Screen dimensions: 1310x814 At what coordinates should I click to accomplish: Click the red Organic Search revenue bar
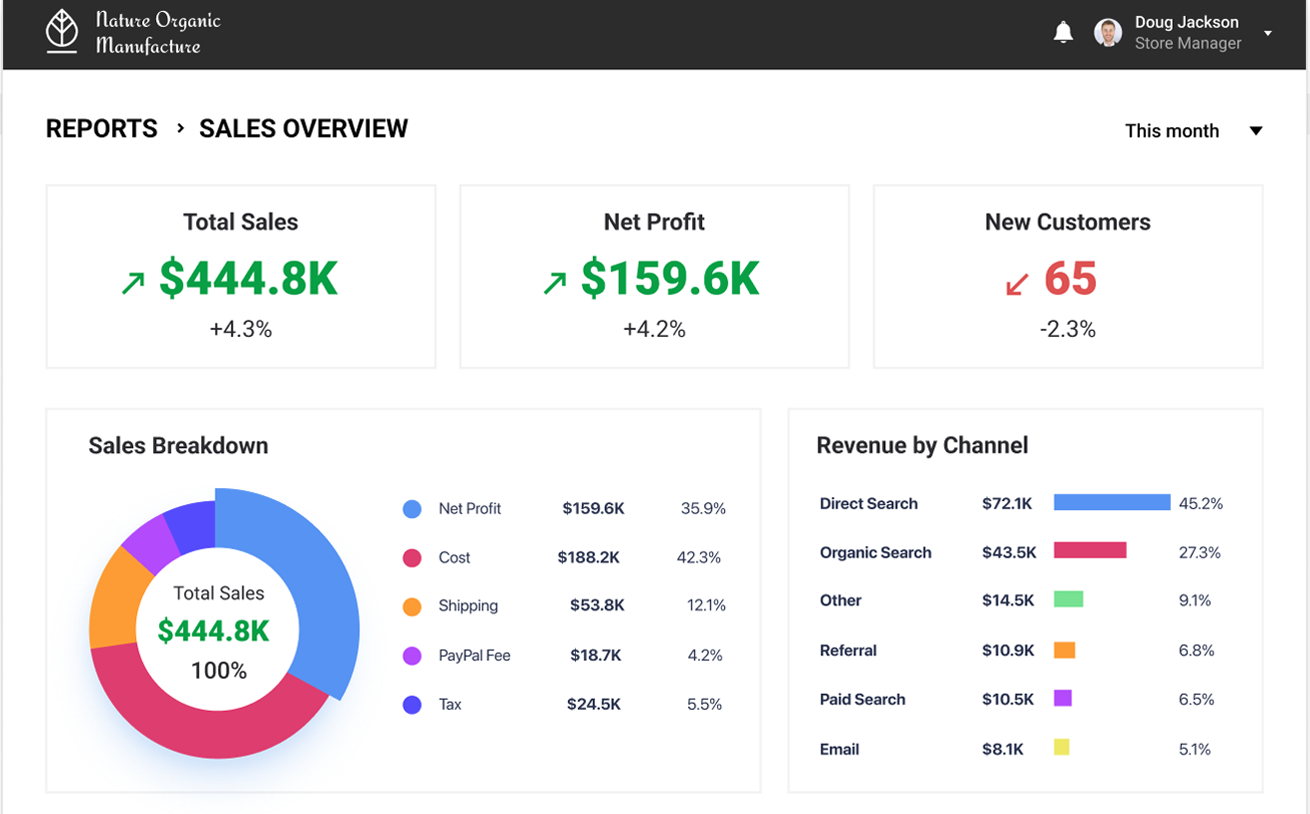1090,551
